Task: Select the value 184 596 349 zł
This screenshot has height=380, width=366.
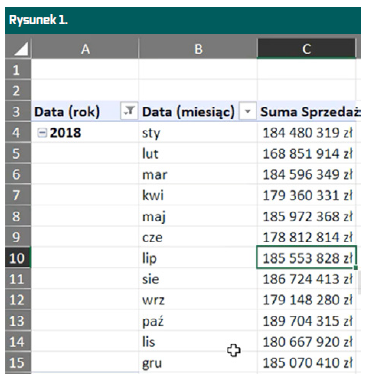Action: coord(307,174)
